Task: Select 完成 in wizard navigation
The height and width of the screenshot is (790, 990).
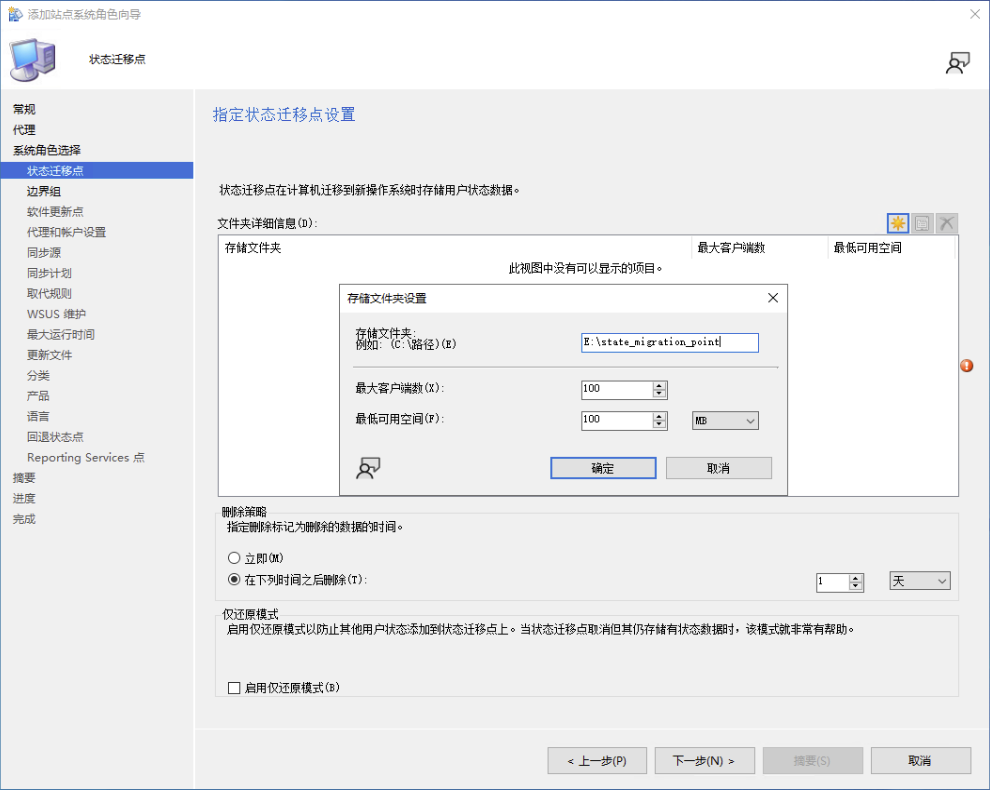Action: 25,519
